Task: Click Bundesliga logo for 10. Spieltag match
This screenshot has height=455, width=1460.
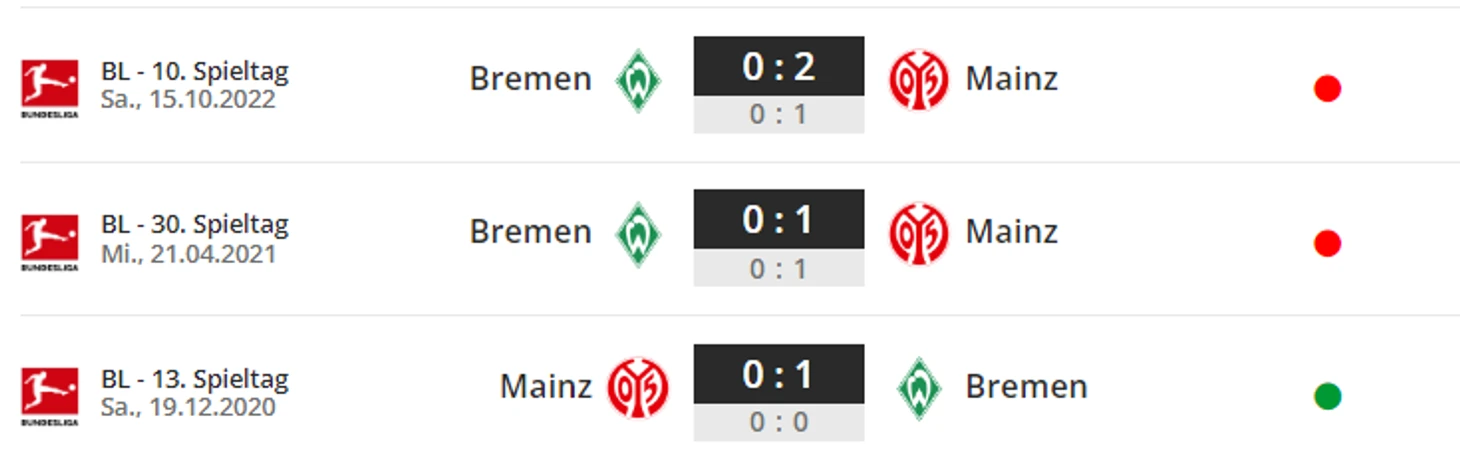Action: click(x=49, y=88)
